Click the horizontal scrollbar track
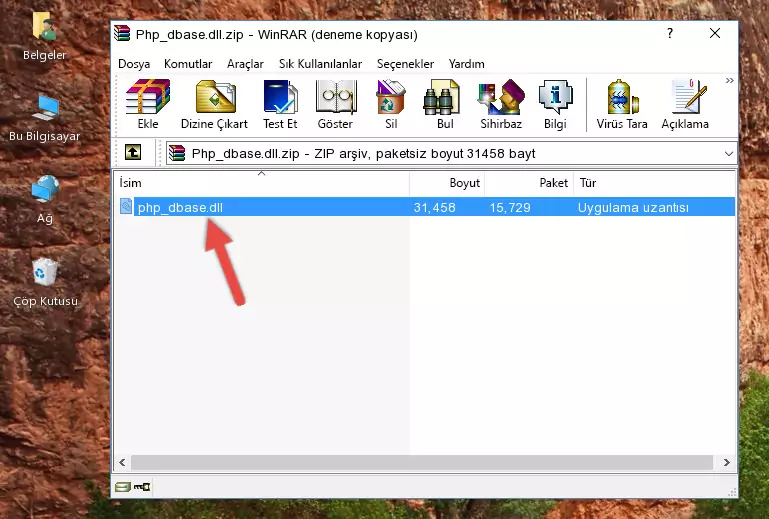This screenshot has width=769, height=519. click(422, 462)
